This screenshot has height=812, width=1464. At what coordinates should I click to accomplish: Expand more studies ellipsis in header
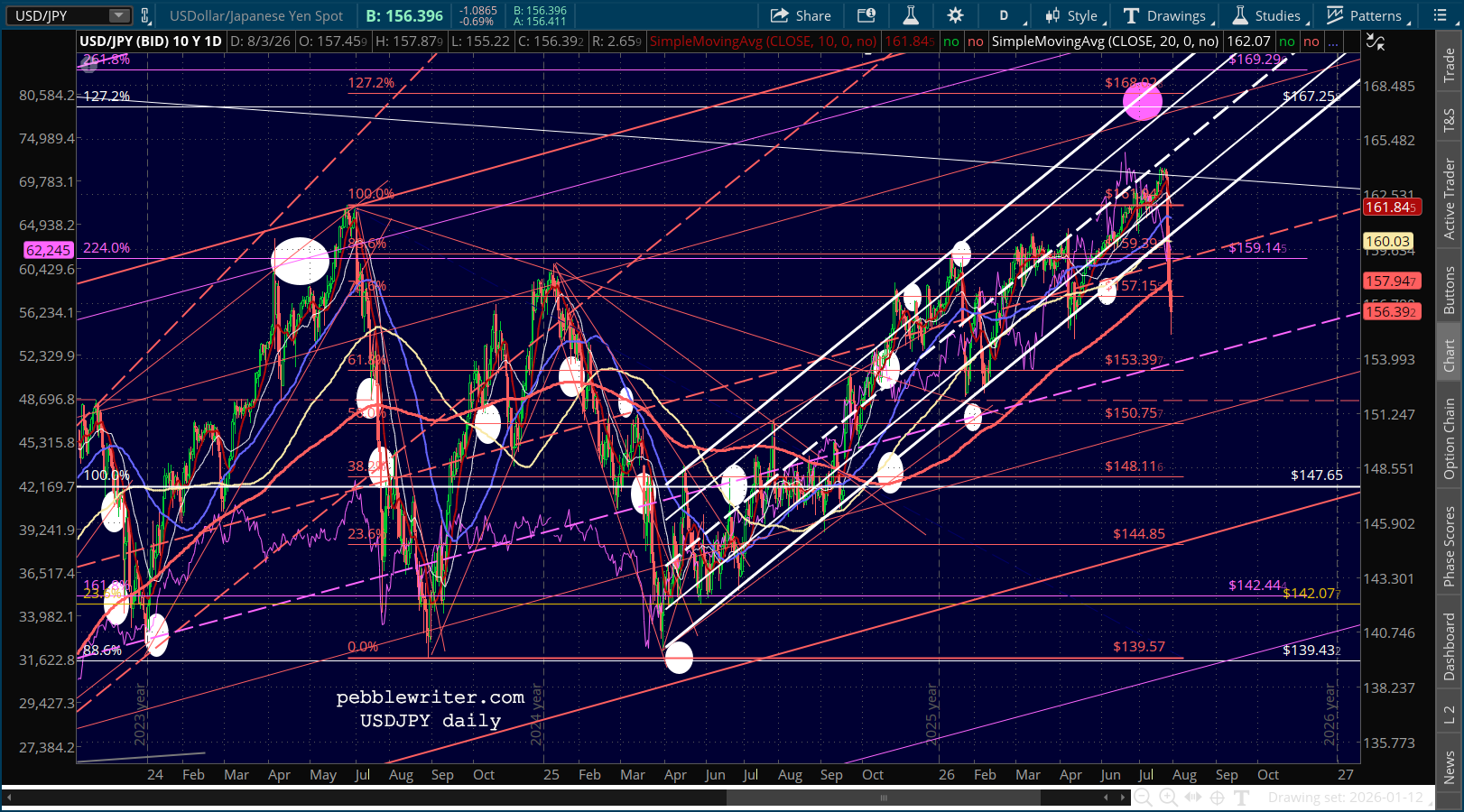pos(1333,42)
